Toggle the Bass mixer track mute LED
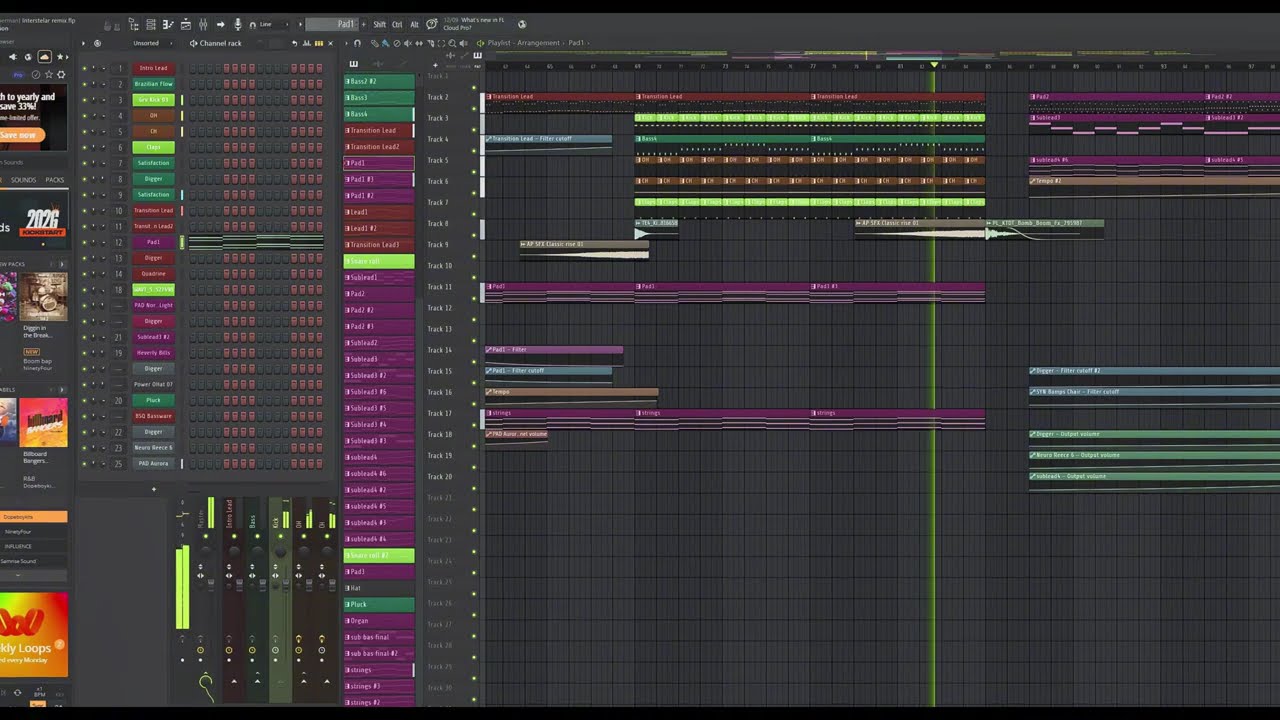The height and width of the screenshot is (720, 1280). tap(257, 537)
